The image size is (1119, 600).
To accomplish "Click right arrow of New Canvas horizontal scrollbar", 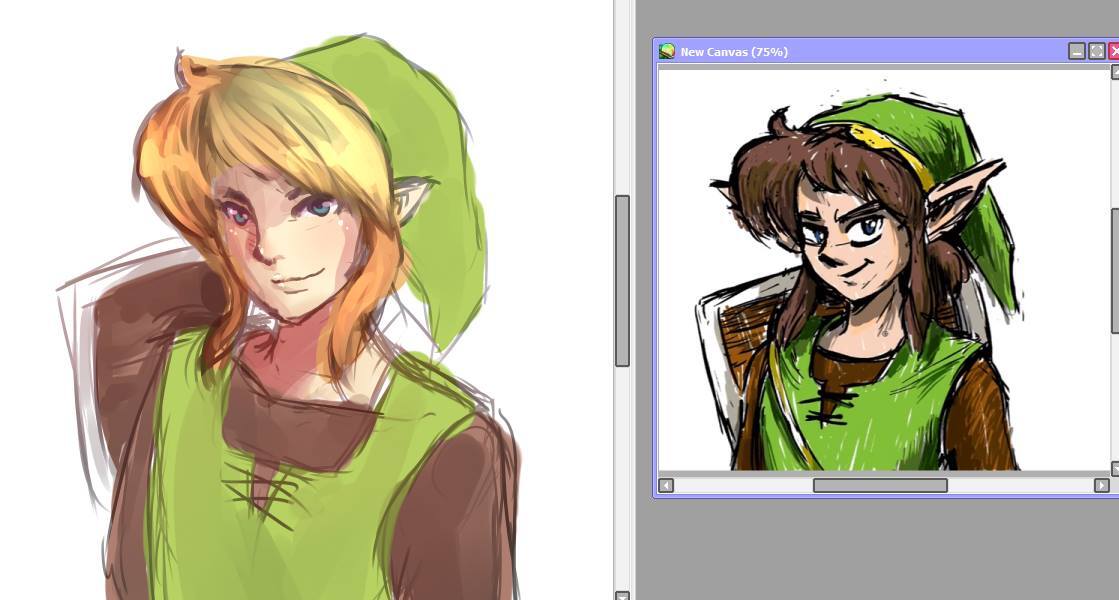I will (1101, 485).
